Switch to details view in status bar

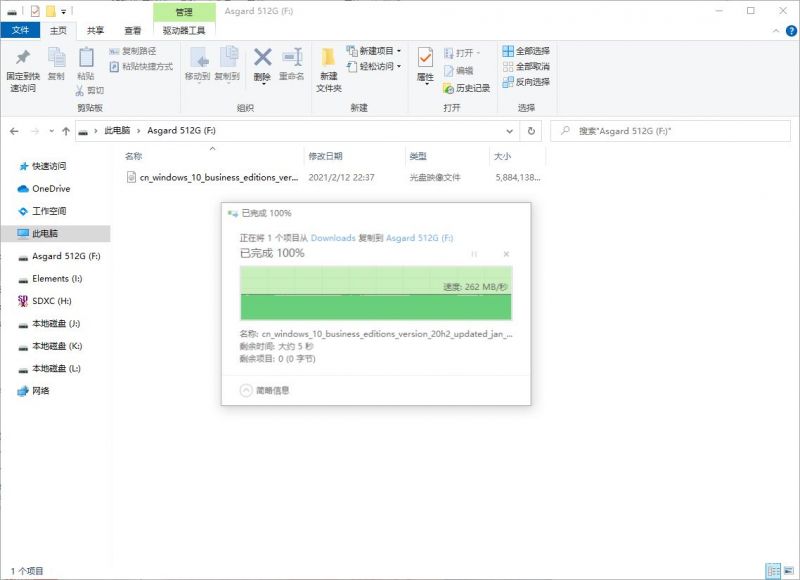773,570
